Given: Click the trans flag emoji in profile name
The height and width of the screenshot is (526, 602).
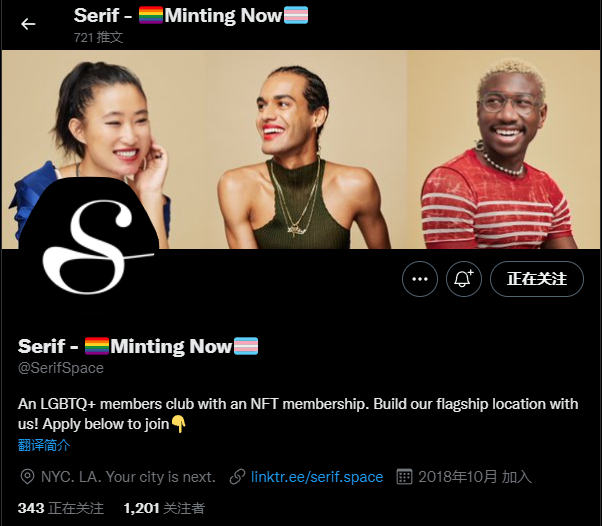Looking at the screenshot, I should point(246,346).
